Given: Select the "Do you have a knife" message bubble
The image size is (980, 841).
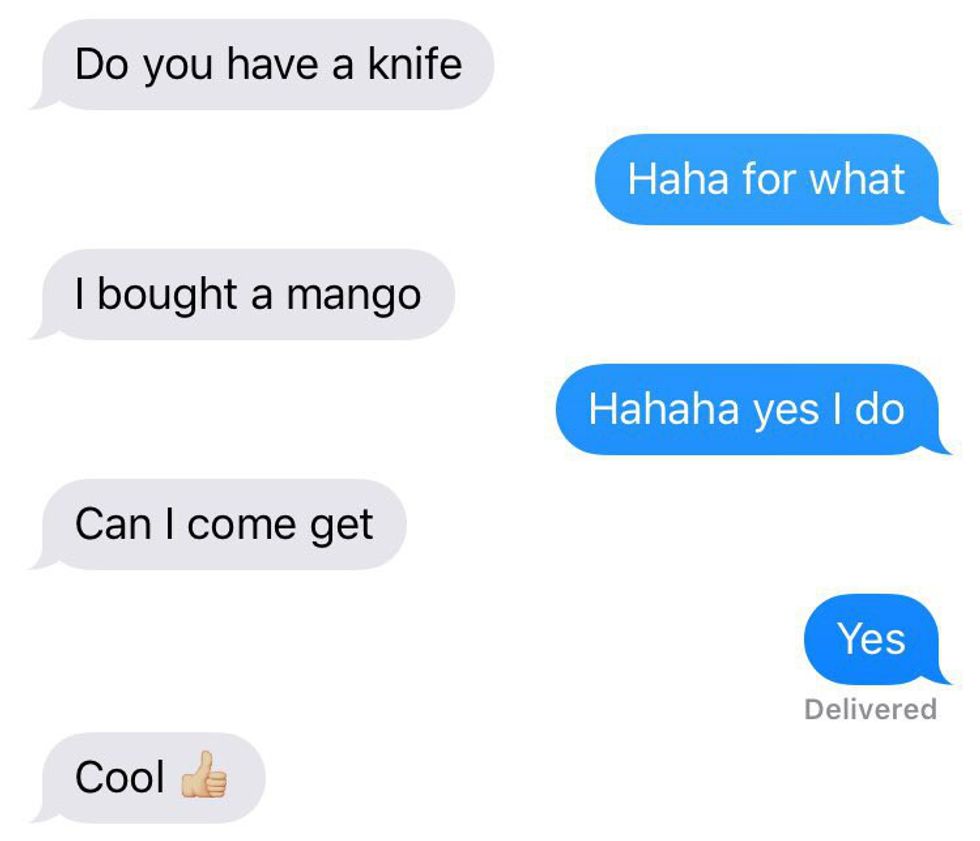Looking at the screenshot, I should (262, 64).
